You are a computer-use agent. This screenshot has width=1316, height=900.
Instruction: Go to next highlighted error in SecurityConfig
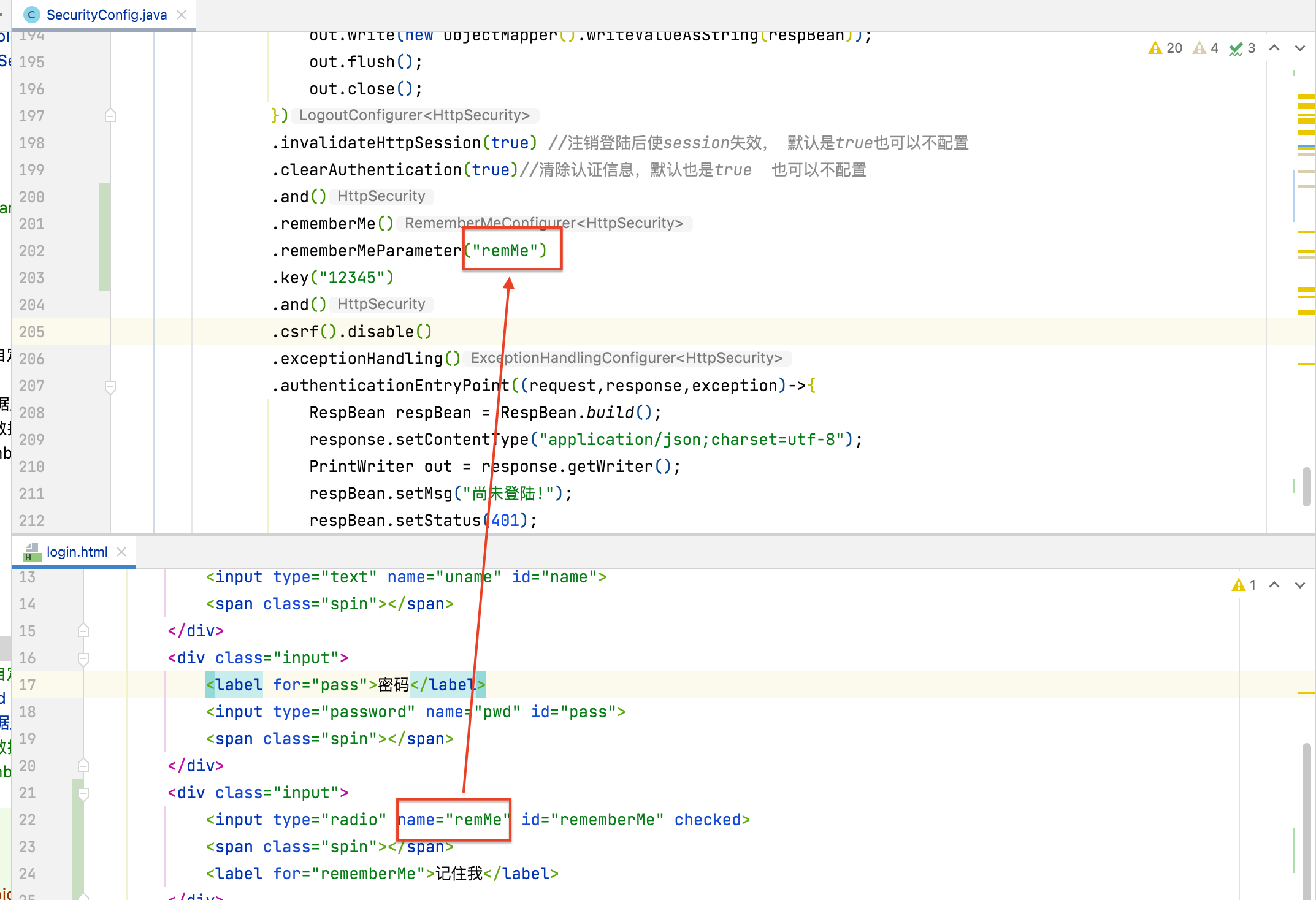pos(1300,48)
